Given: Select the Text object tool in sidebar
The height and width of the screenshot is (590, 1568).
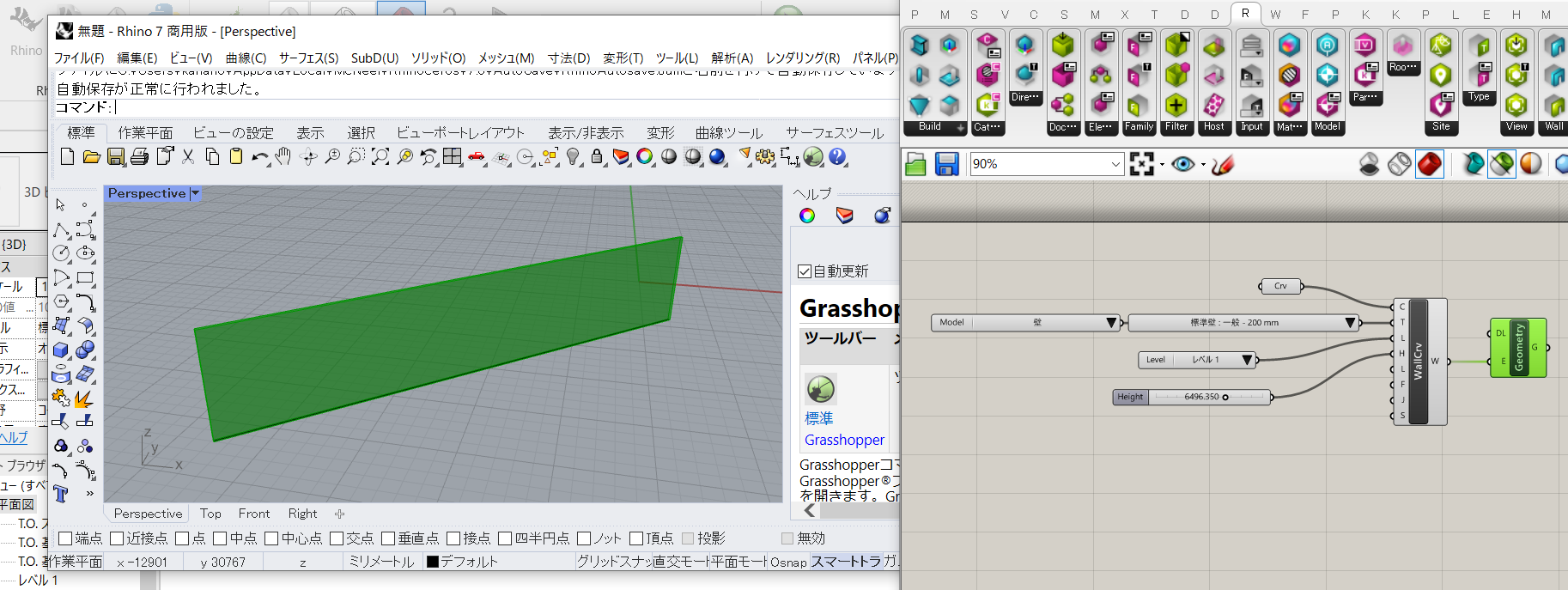Looking at the screenshot, I should (61, 494).
